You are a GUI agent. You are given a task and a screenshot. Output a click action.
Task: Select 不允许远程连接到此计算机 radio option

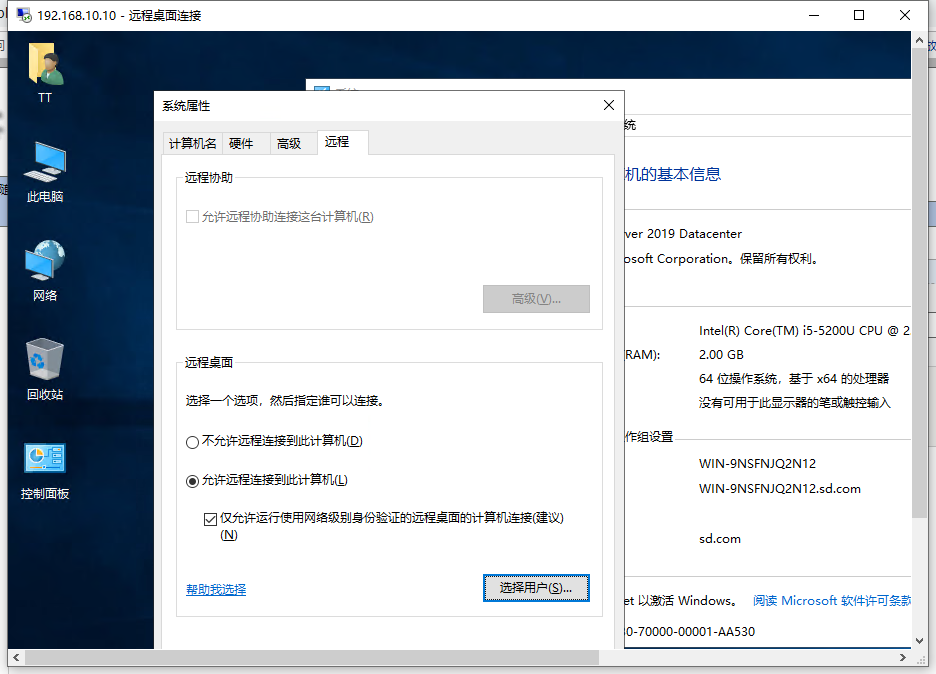192,442
